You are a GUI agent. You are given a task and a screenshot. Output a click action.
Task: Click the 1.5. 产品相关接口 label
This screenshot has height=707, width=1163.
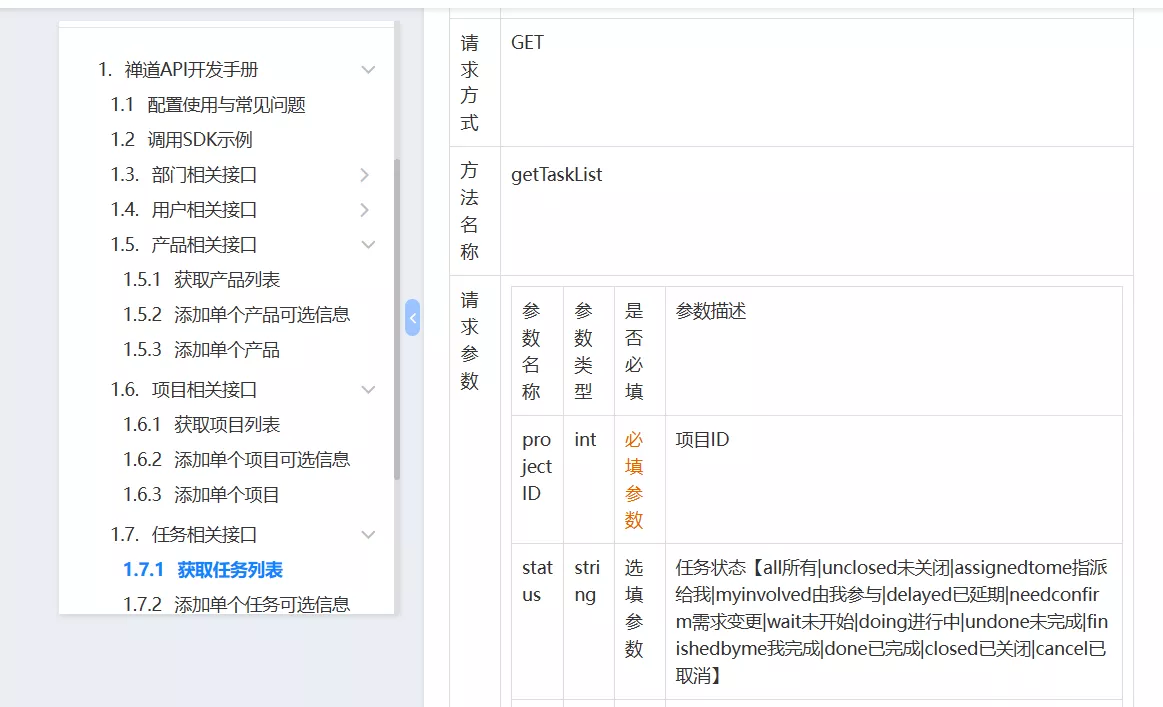(x=183, y=245)
